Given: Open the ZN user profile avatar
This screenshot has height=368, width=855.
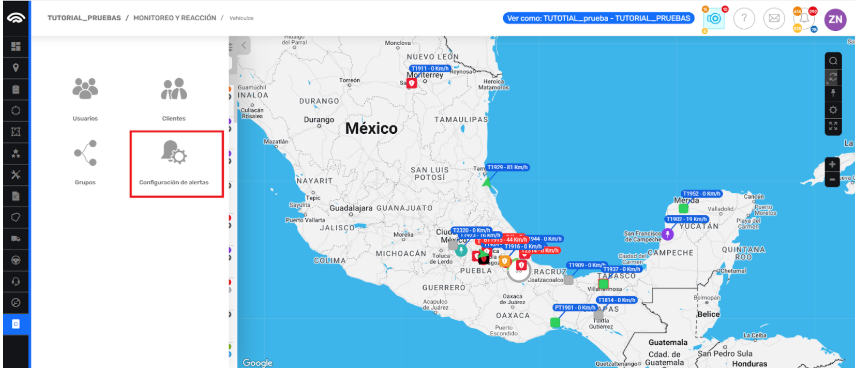Looking at the screenshot, I should click(835, 19).
